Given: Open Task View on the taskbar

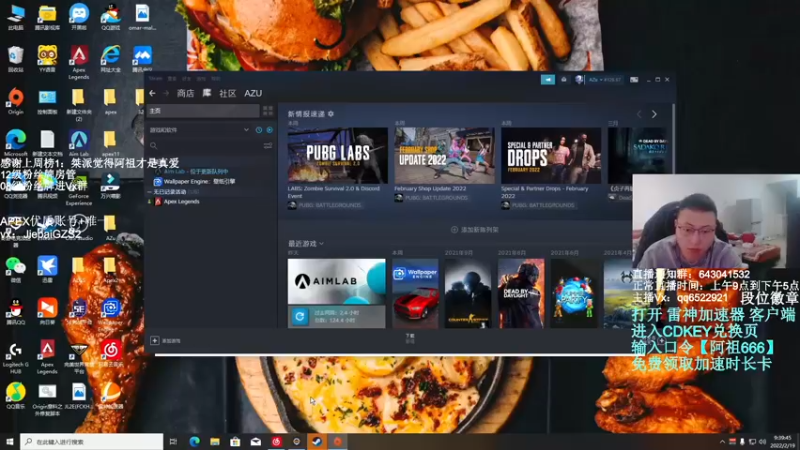Looking at the screenshot, I should (173, 441).
